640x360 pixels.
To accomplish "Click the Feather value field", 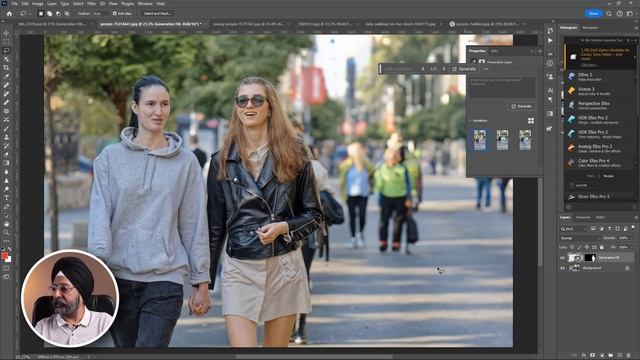I will pos(99,13).
